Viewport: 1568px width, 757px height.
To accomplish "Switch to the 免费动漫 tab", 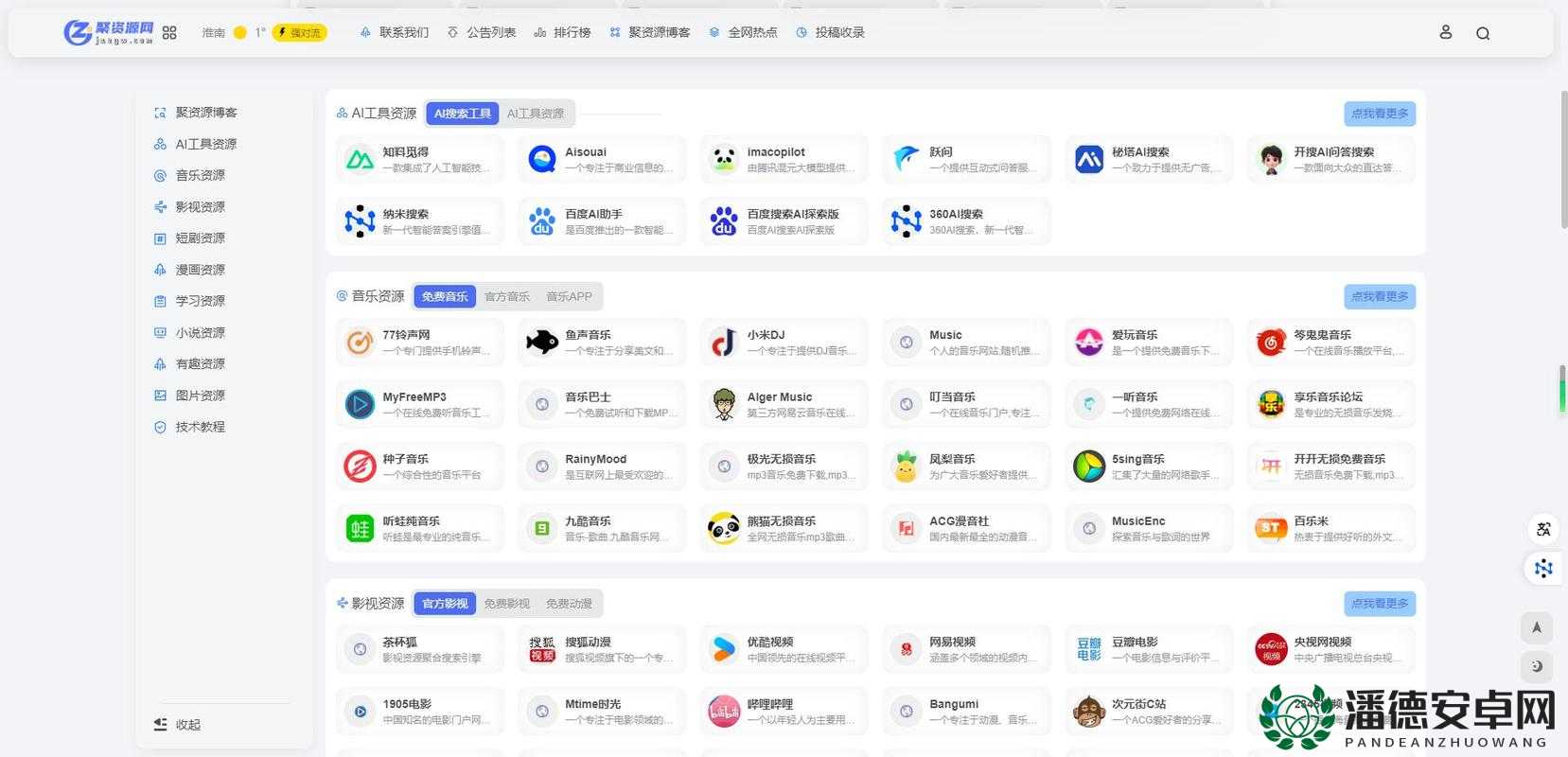I will (x=569, y=604).
